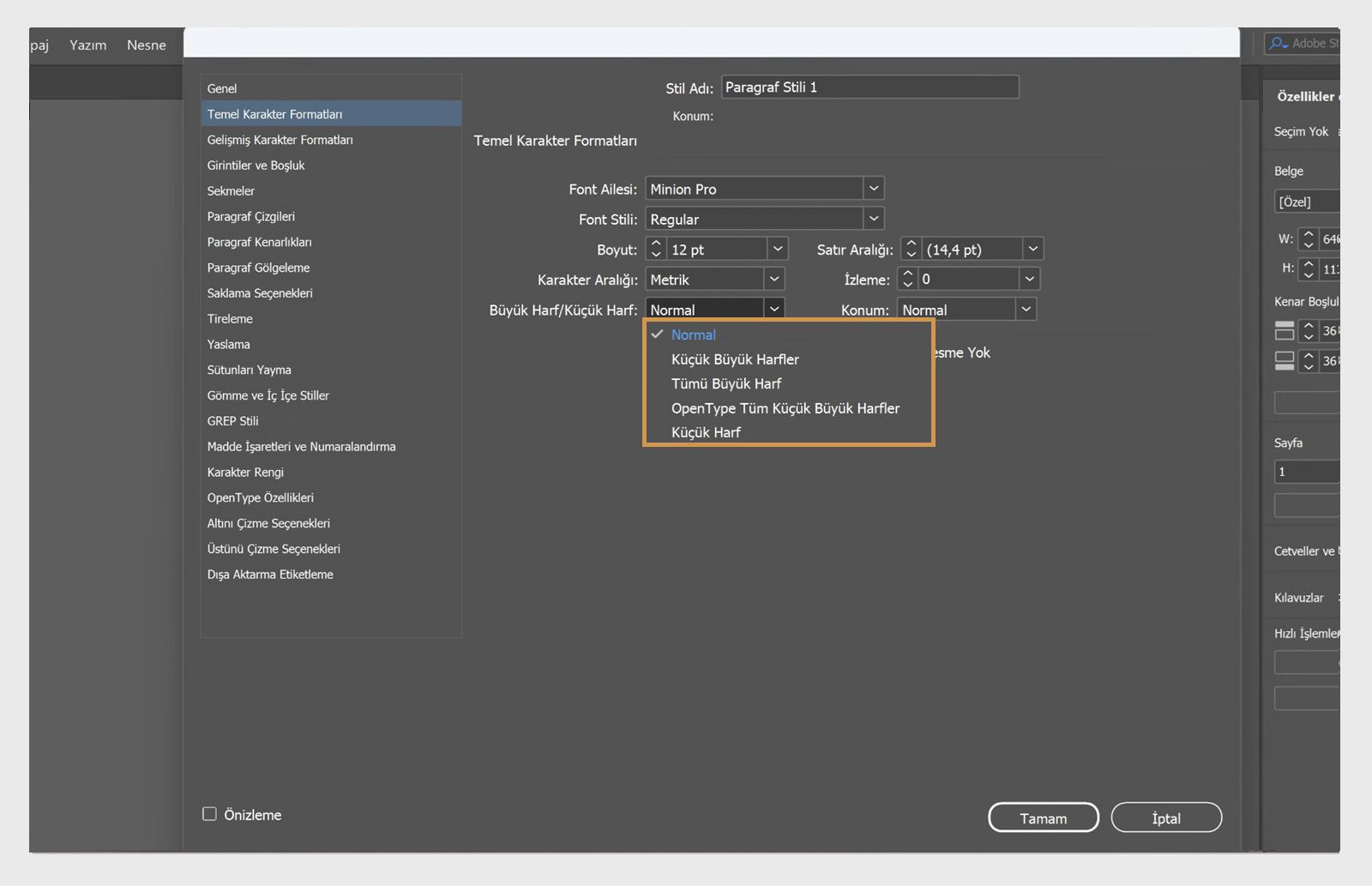This screenshot has height=886, width=1372.
Task: Click the top margin stepper in Özellikler panel
Action: click(1309, 330)
